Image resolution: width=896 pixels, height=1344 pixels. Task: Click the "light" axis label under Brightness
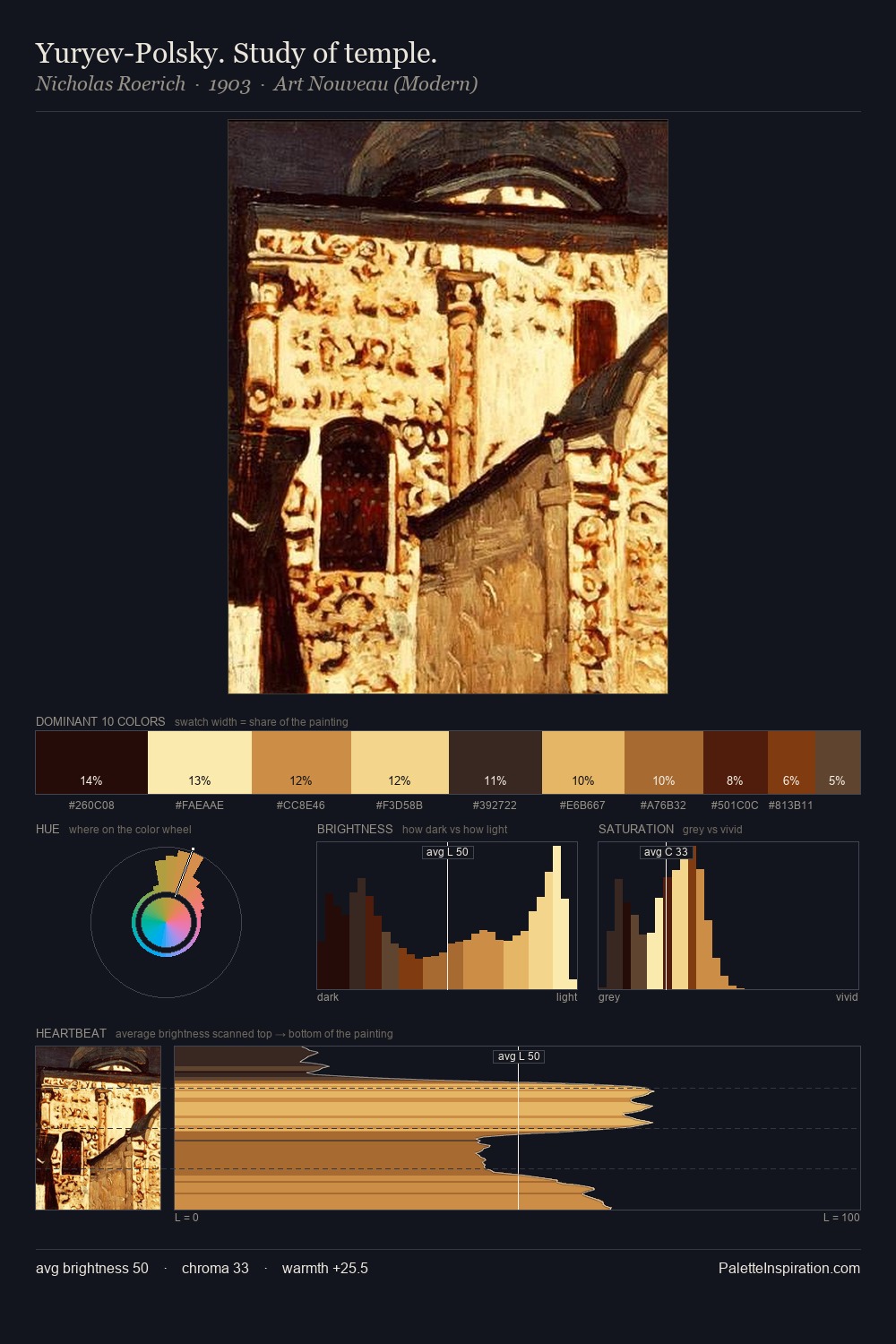(x=566, y=997)
